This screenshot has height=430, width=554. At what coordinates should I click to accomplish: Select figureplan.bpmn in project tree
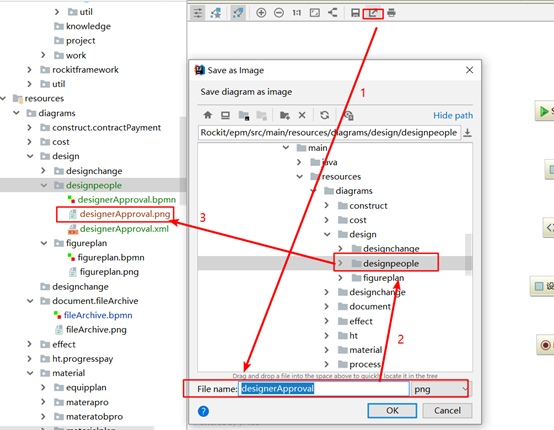[x=111, y=258]
